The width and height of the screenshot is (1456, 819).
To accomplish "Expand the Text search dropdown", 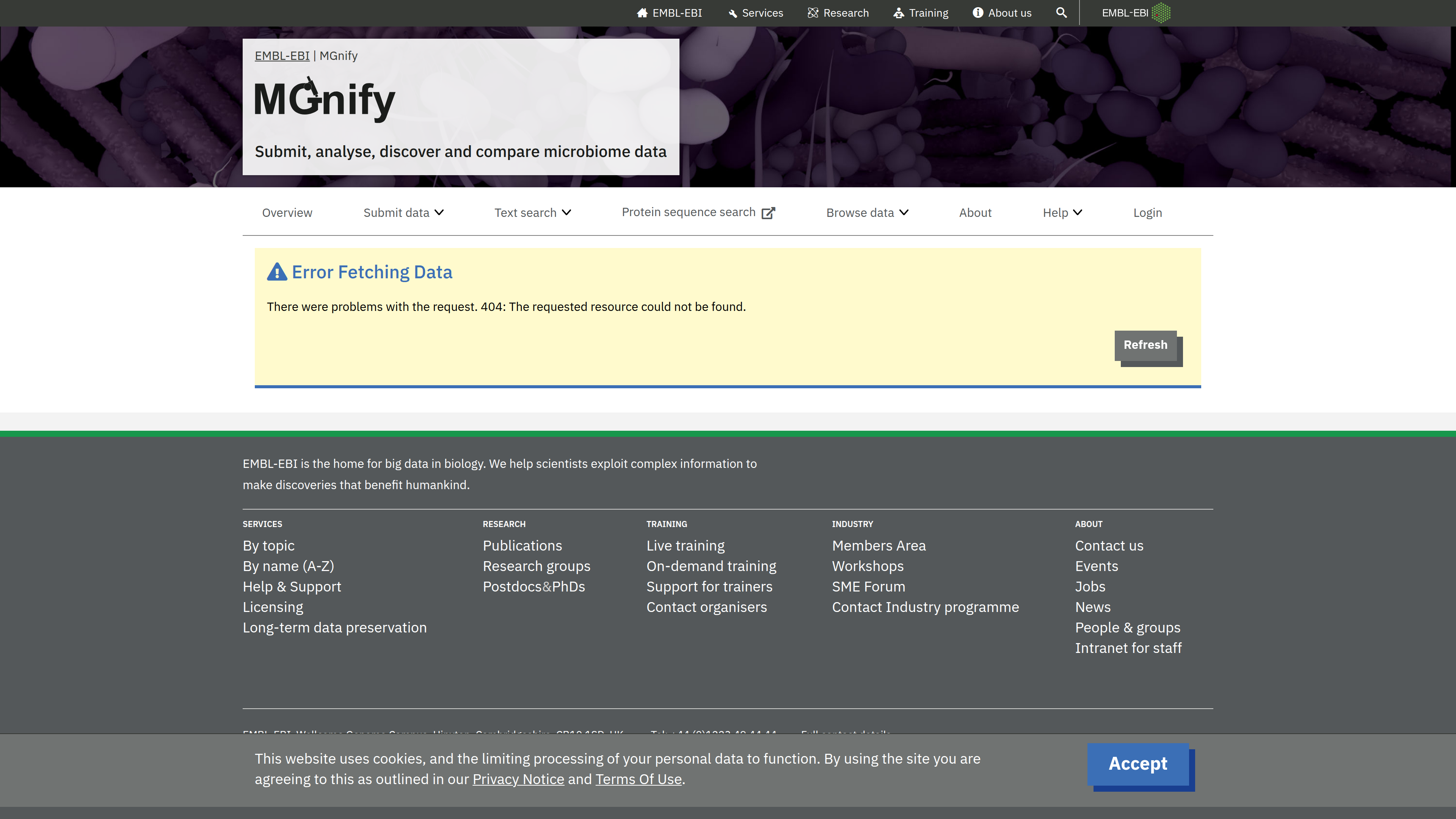I will click(533, 212).
